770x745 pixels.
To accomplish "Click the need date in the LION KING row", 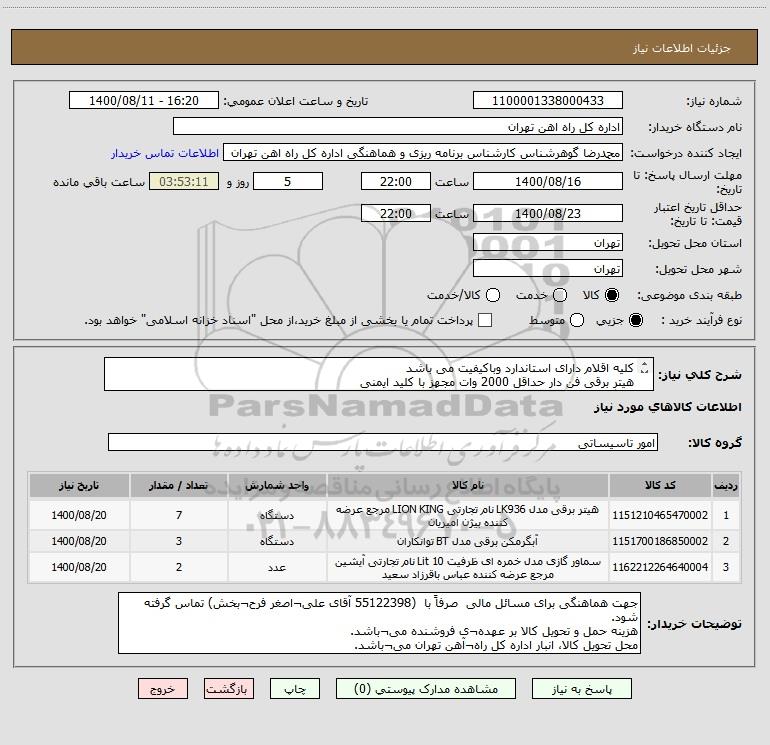I will point(79,515).
